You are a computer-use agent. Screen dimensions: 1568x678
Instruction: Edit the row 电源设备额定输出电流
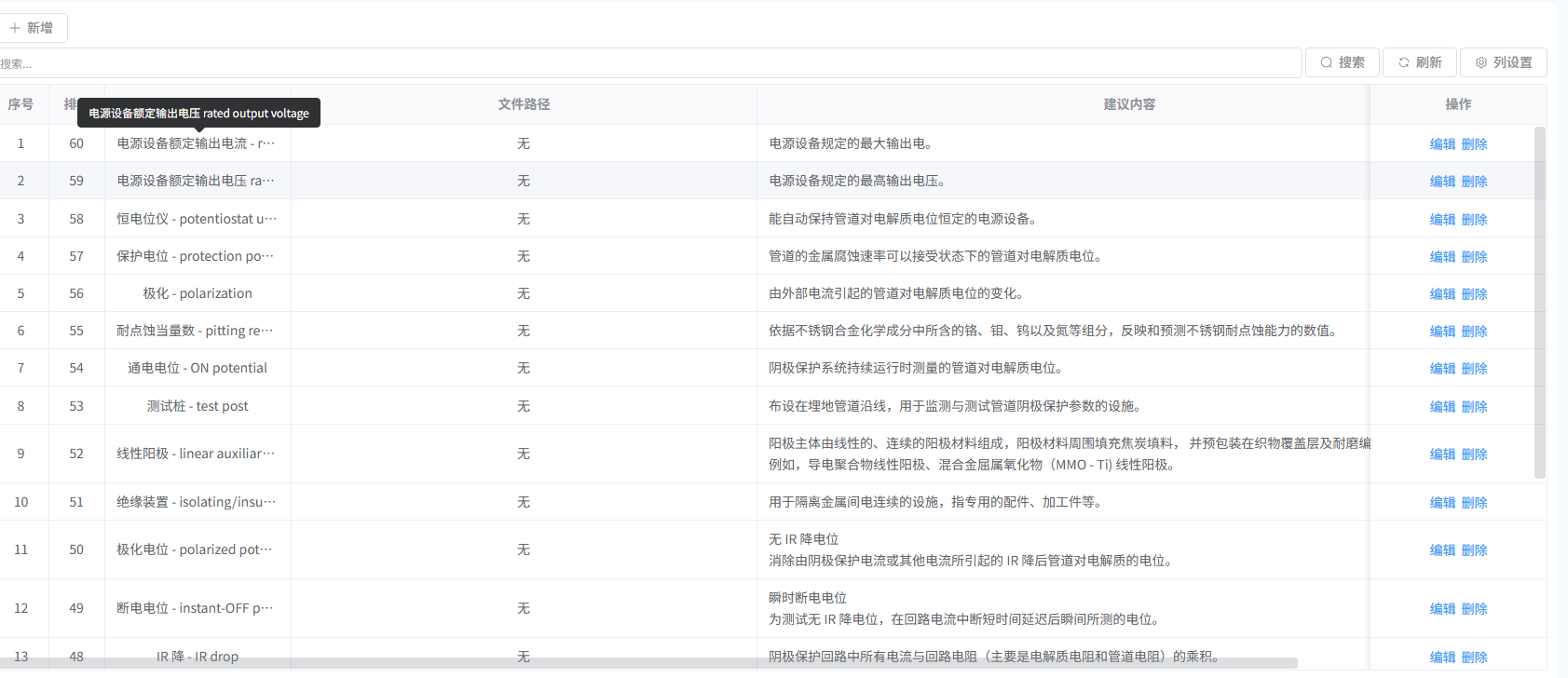click(1442, 144)
